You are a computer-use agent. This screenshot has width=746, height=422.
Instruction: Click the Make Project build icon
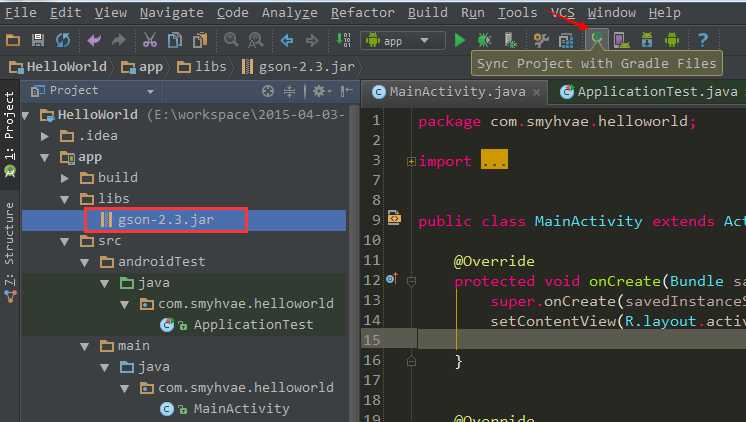coord(344,40)
